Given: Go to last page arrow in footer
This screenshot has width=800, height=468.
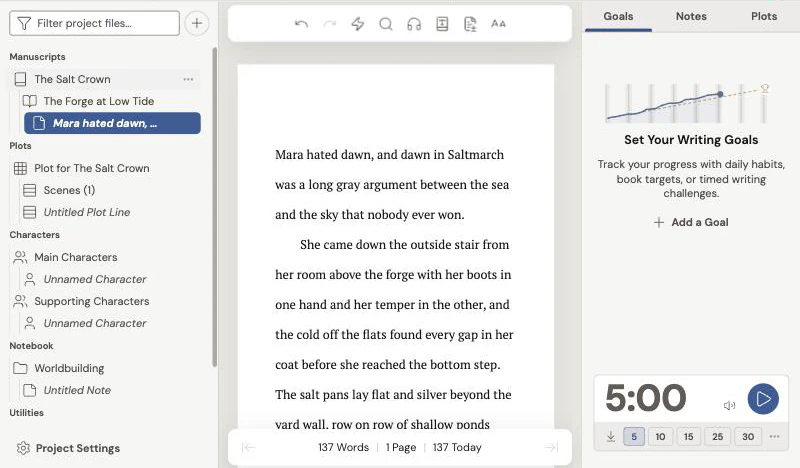Looking at the screenshot, I should point(551,448).
